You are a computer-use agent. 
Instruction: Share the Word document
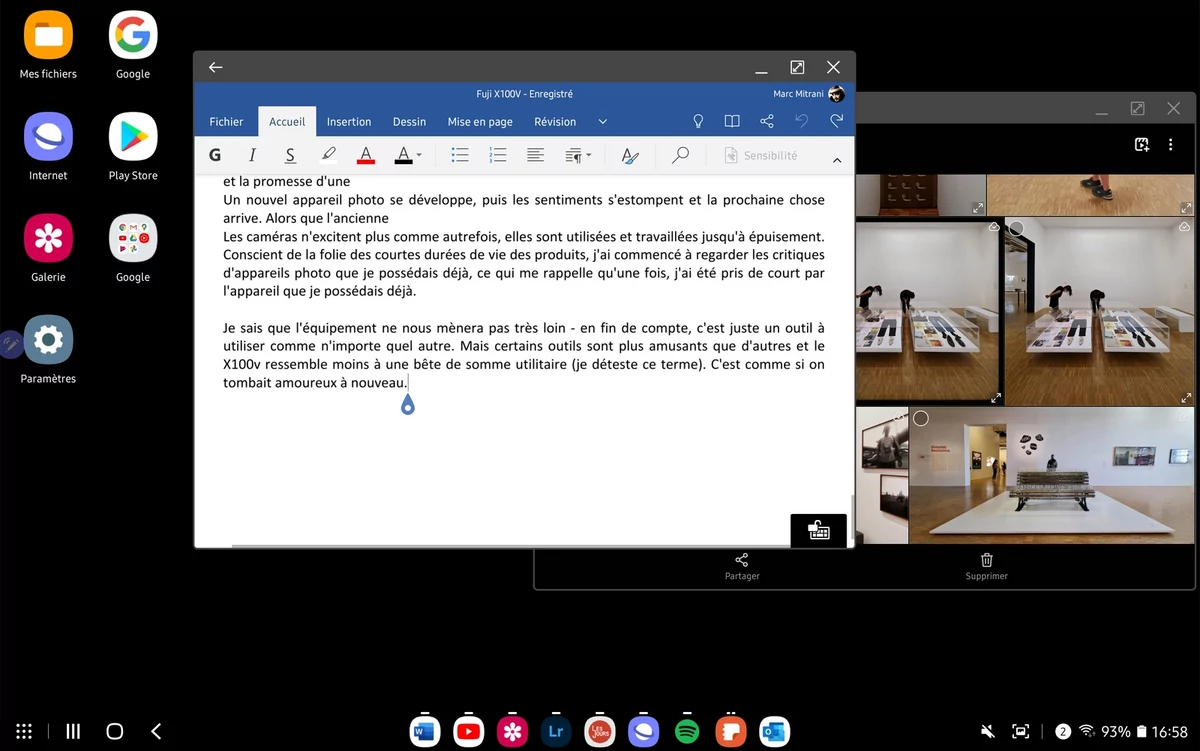tap(767, 121)
